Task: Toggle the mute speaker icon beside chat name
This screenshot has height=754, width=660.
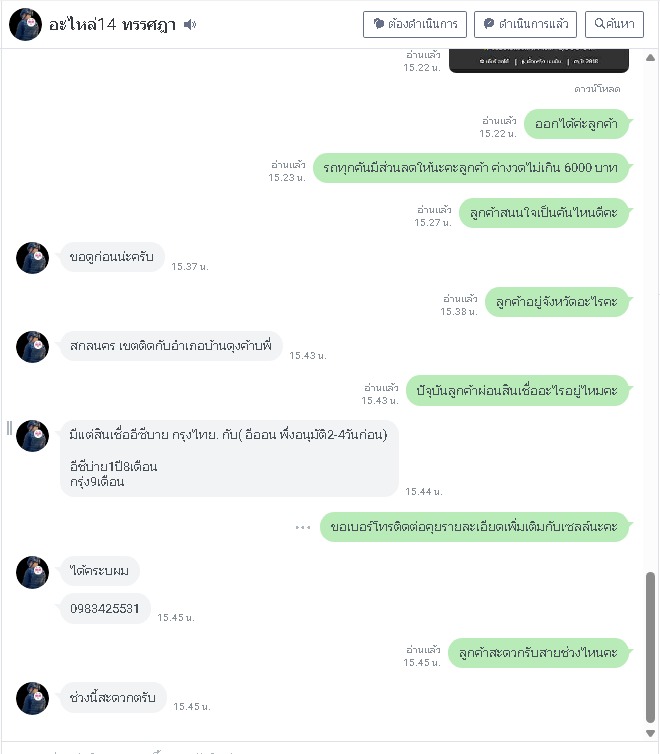Action: tap(190, 24)
